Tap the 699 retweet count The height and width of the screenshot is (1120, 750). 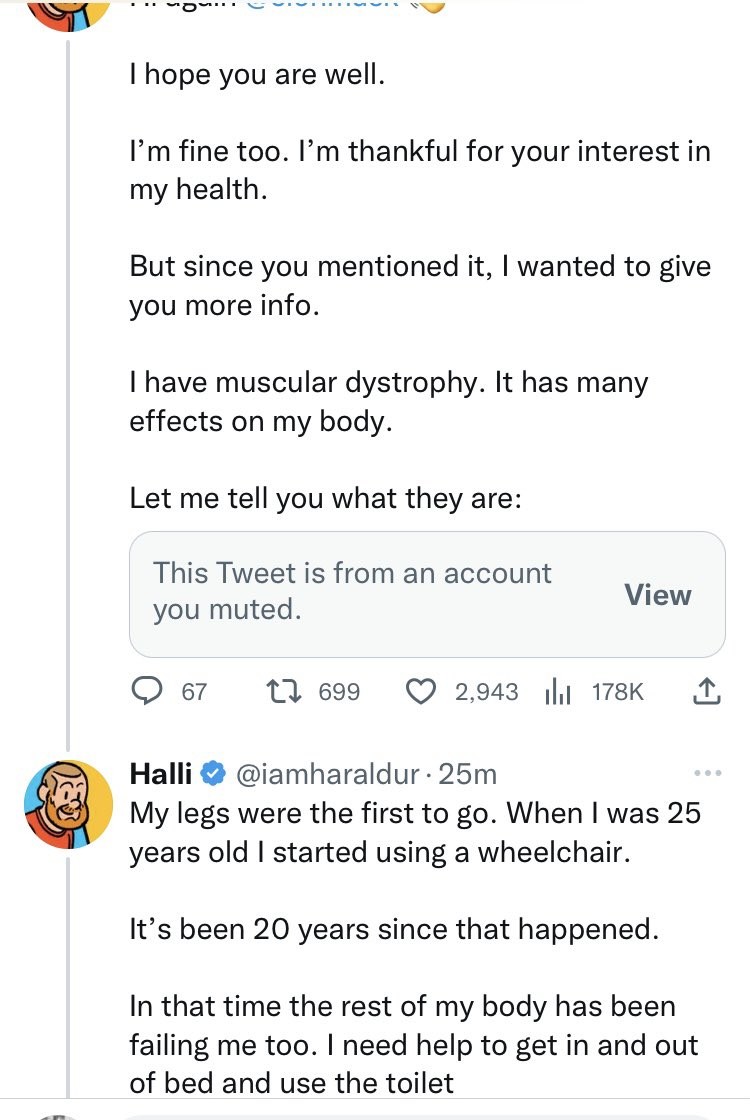click(x=339, y=691)
